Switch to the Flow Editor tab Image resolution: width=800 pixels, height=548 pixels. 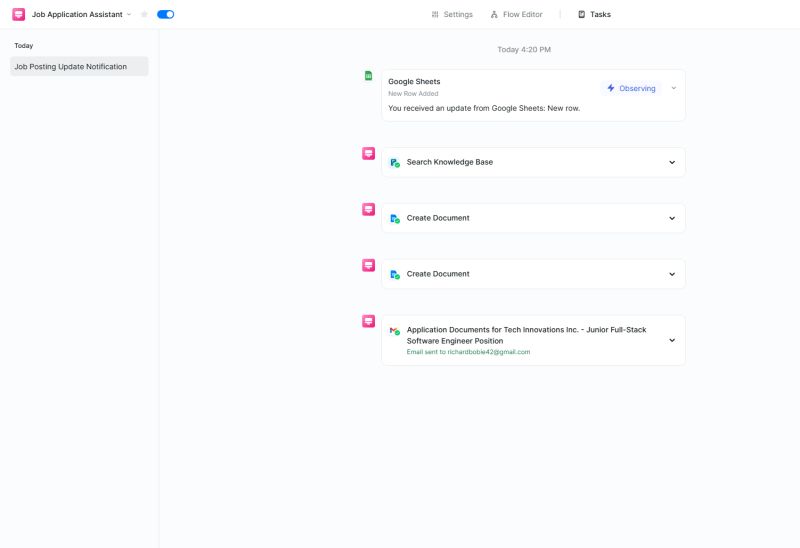click(x=516, y=14)
